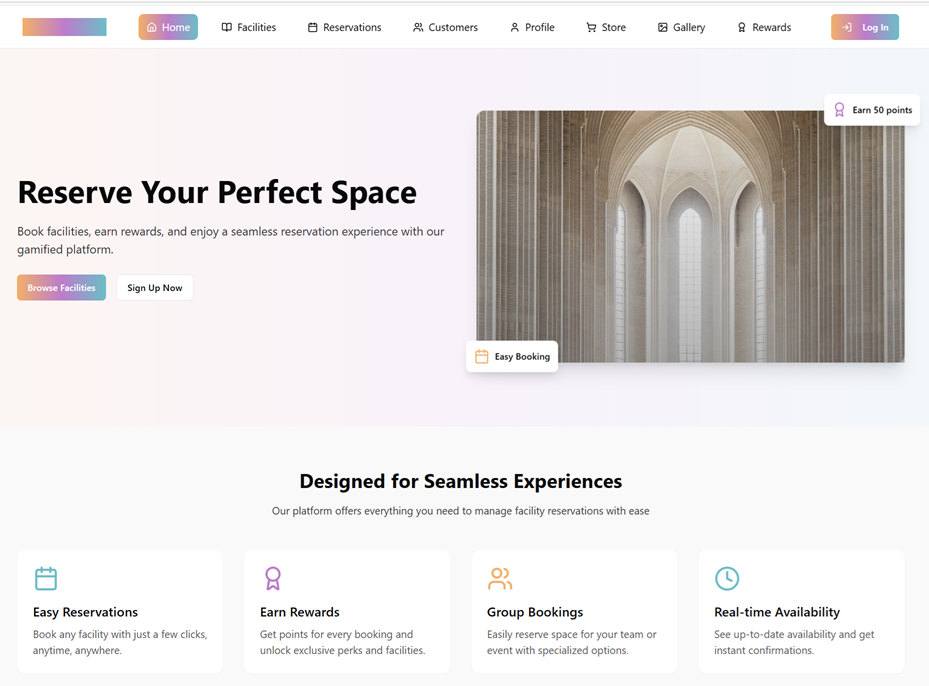This screenshot has width=929, height=686.
Task: Click the teal calendar icon above Easy Reservations
Action: pyautogui.click(x=46, y=578)
